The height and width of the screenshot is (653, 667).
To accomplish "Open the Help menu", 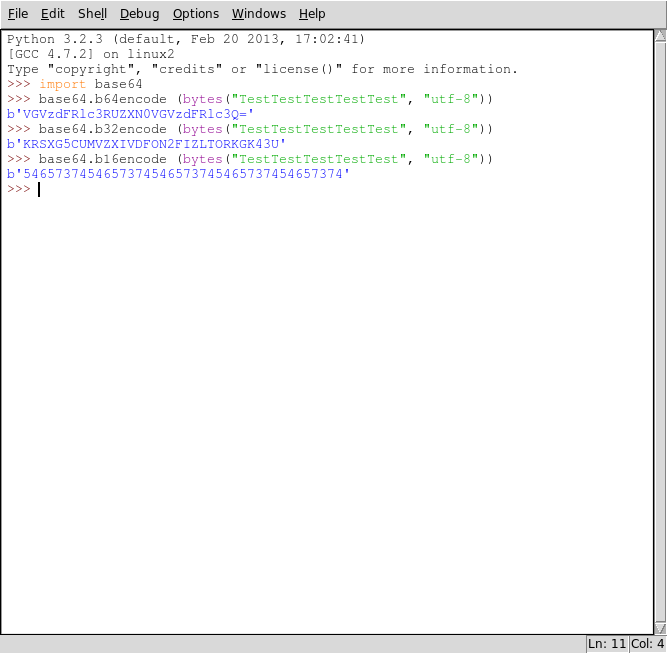I will [312, 14].
